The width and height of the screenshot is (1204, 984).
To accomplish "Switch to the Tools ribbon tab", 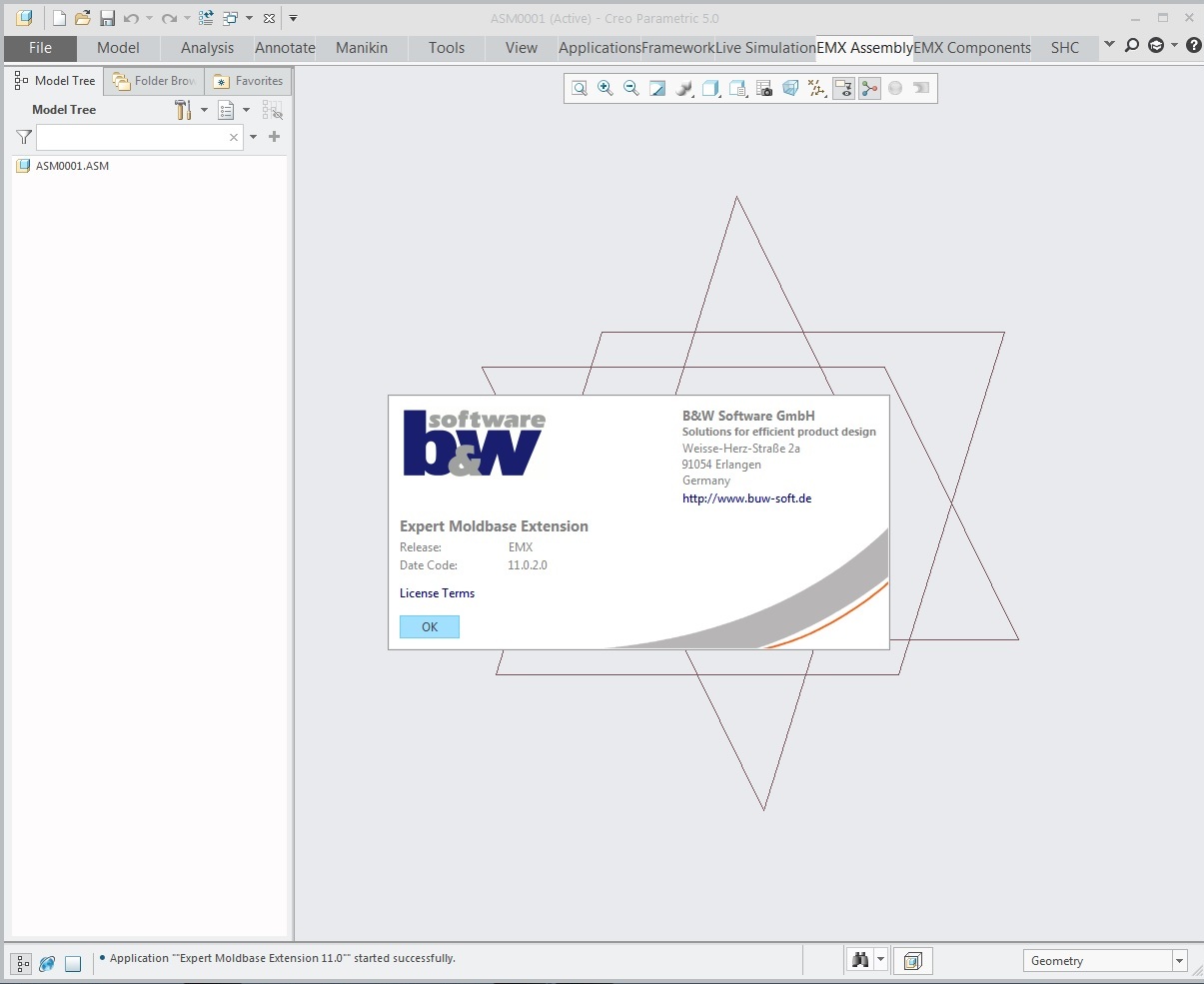I will 447,48.
